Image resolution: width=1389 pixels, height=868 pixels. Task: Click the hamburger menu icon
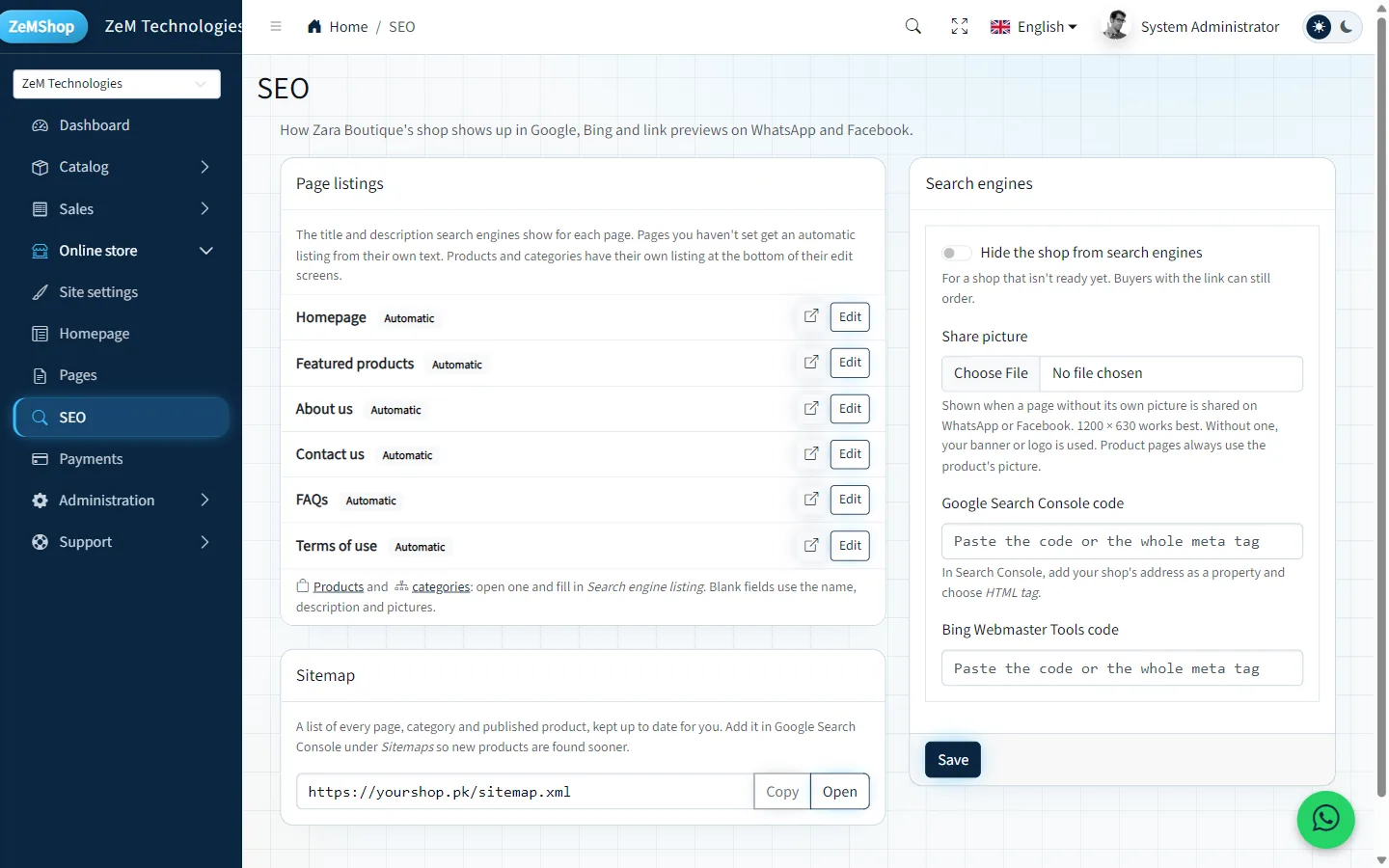[276, 27]
